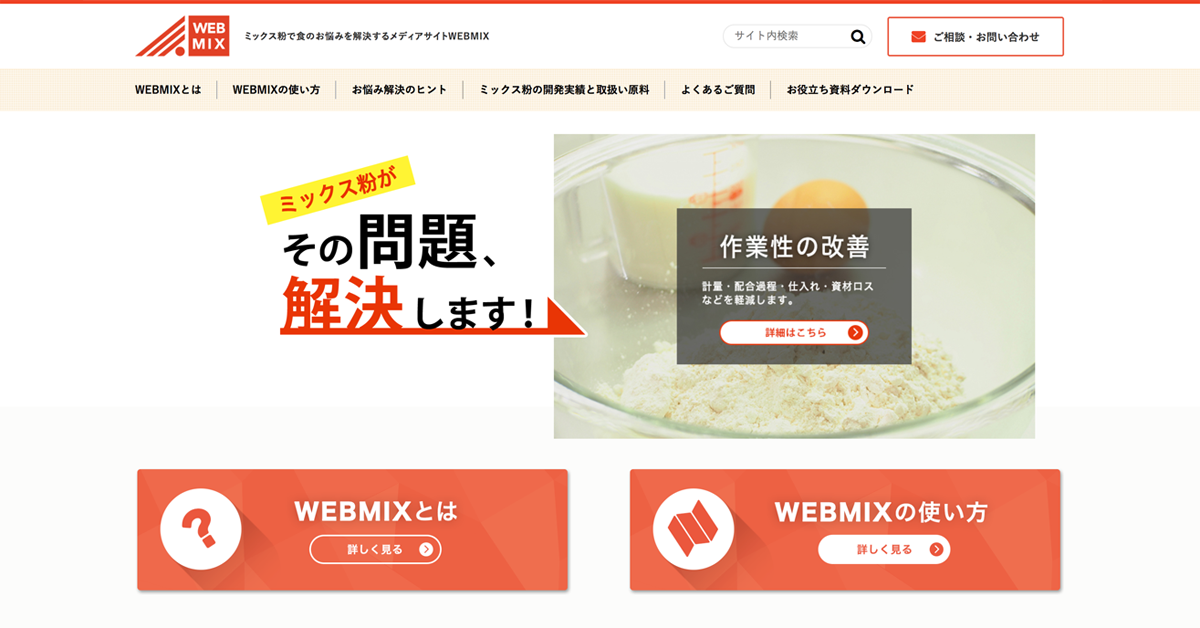Open お役立ち資料ダウンロード navigation link
This screenshot has width=1200, height=628.
pyautogui.click(x=850, y=90)
